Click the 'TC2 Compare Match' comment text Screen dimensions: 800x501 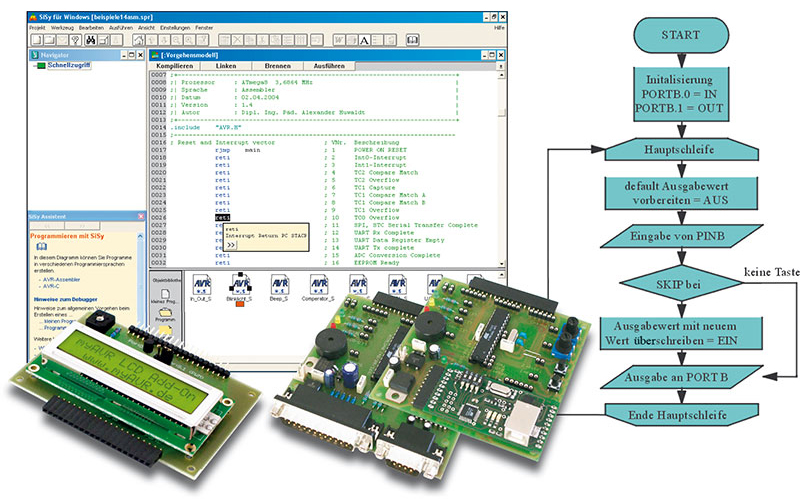[386, 172]
